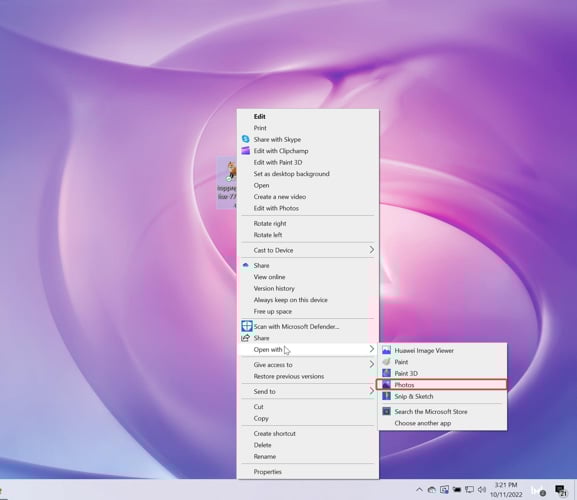The image size is (577, 500).
Task: Click the Skype icon in the context menu
Action: 245,139
